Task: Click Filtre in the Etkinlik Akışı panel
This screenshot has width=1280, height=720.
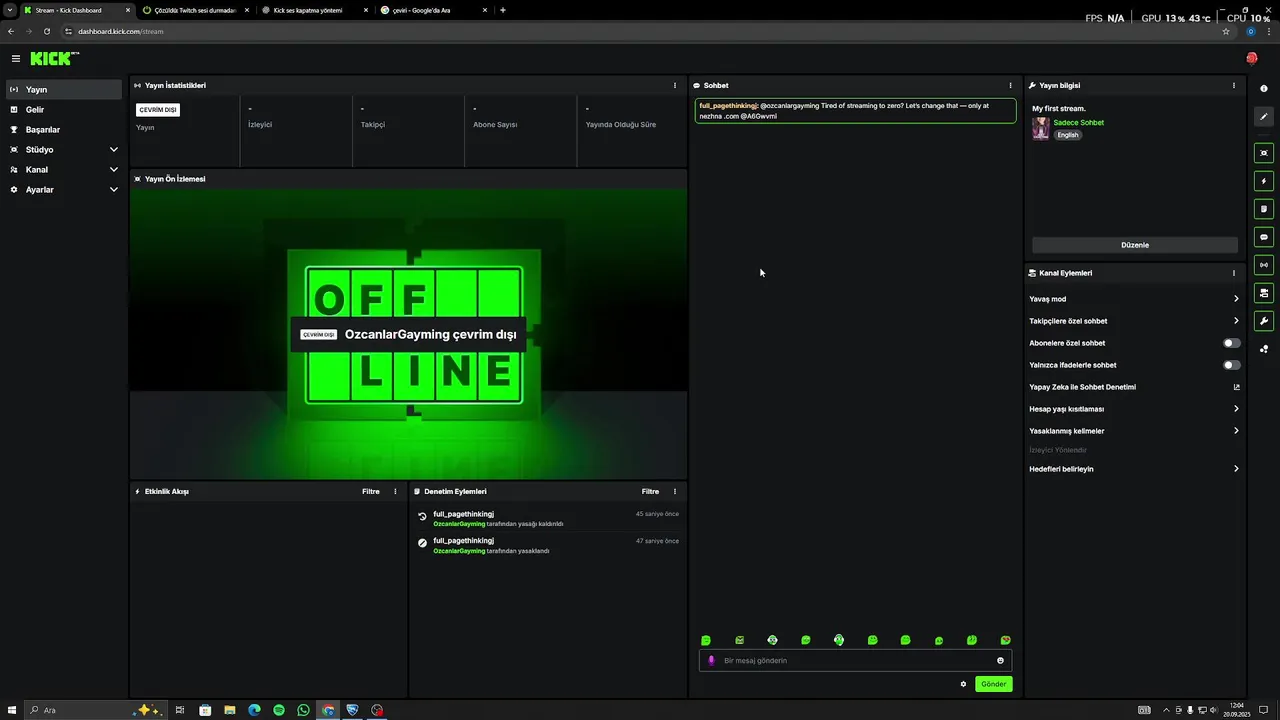Action: [371, 491]
